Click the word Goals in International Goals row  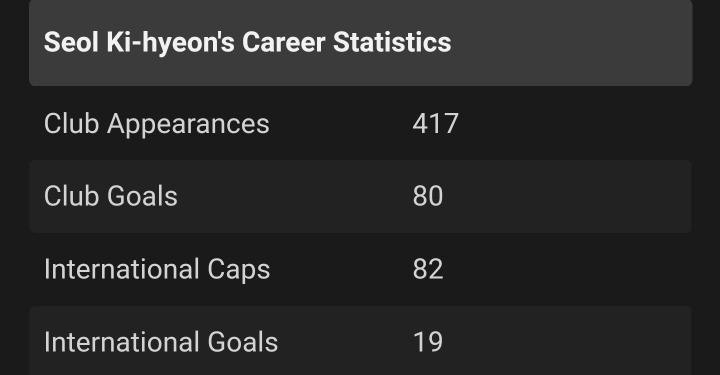coord(242,342)
